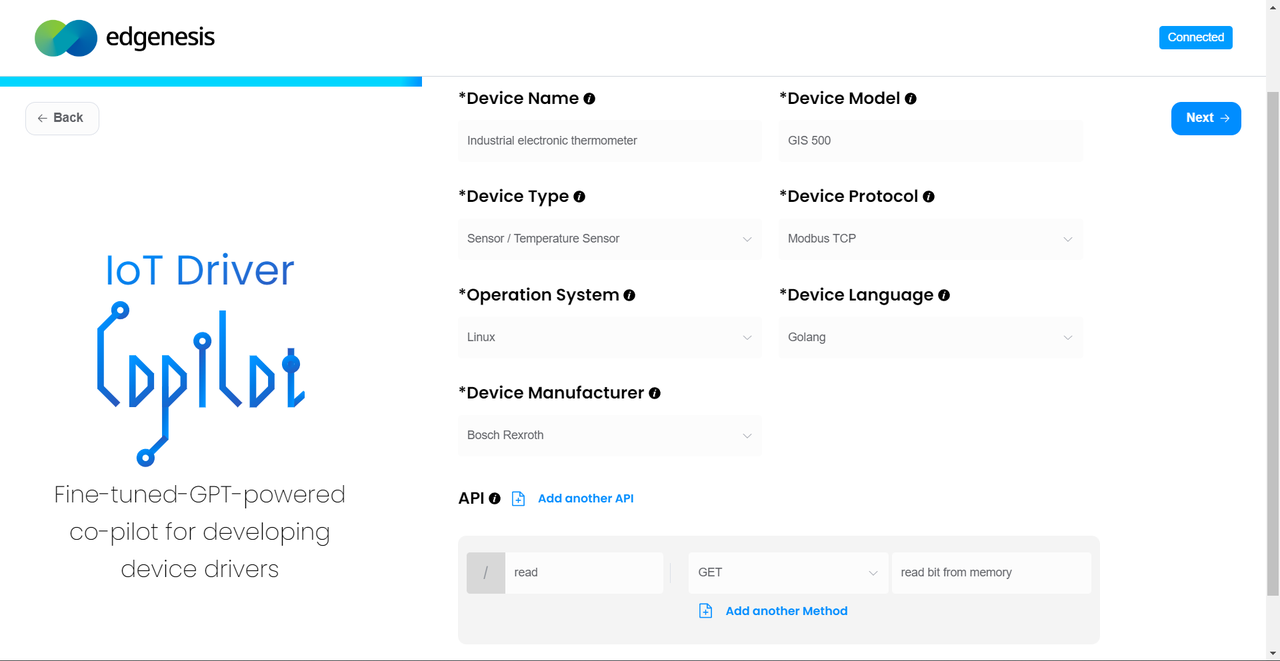Open the Device Type dropdown
Screen dimensions: 1280x661
click(609, 239)
